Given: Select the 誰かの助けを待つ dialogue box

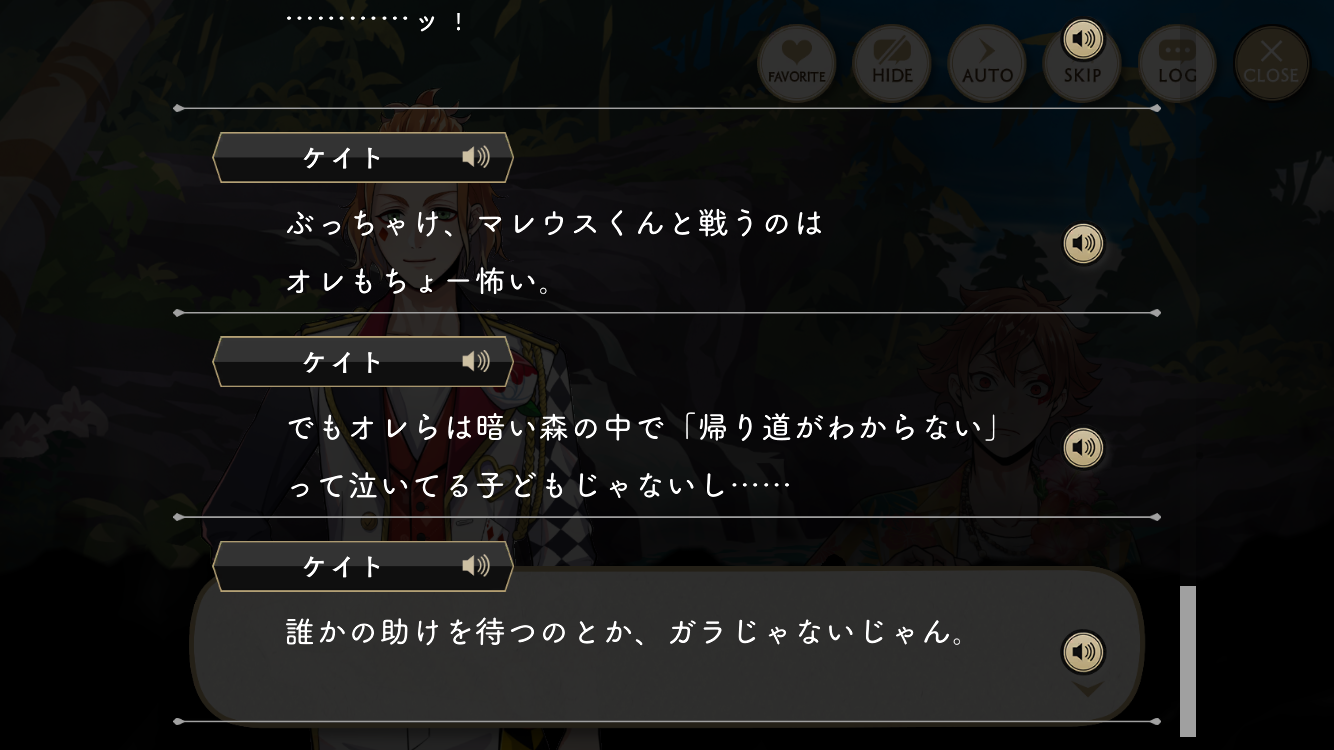Looking at the screenshot, I should 666,645.
